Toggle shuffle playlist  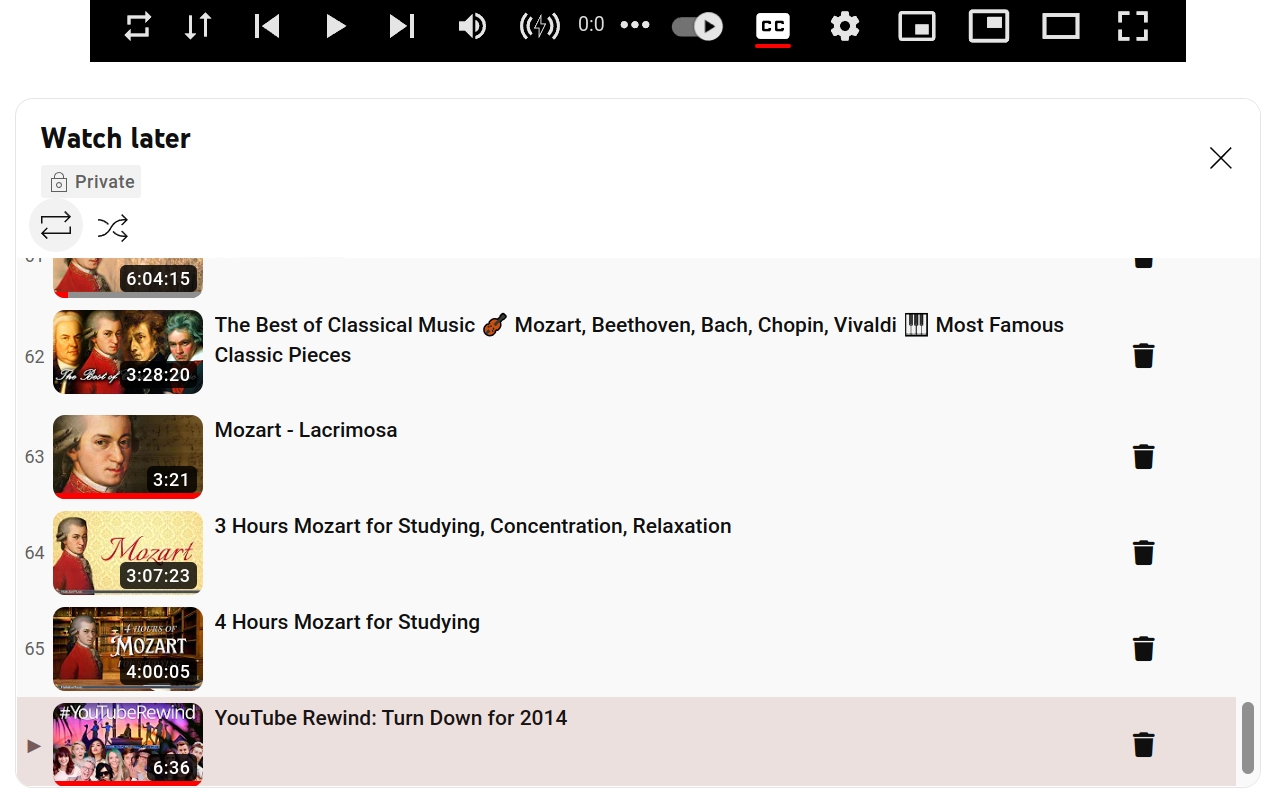tap(113, 228)
